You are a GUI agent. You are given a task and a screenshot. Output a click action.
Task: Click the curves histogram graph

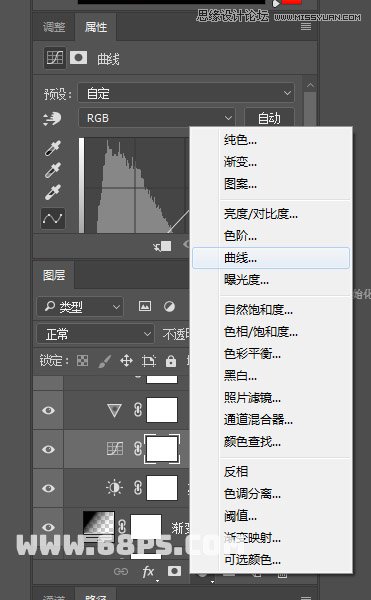tap(137, 185)
